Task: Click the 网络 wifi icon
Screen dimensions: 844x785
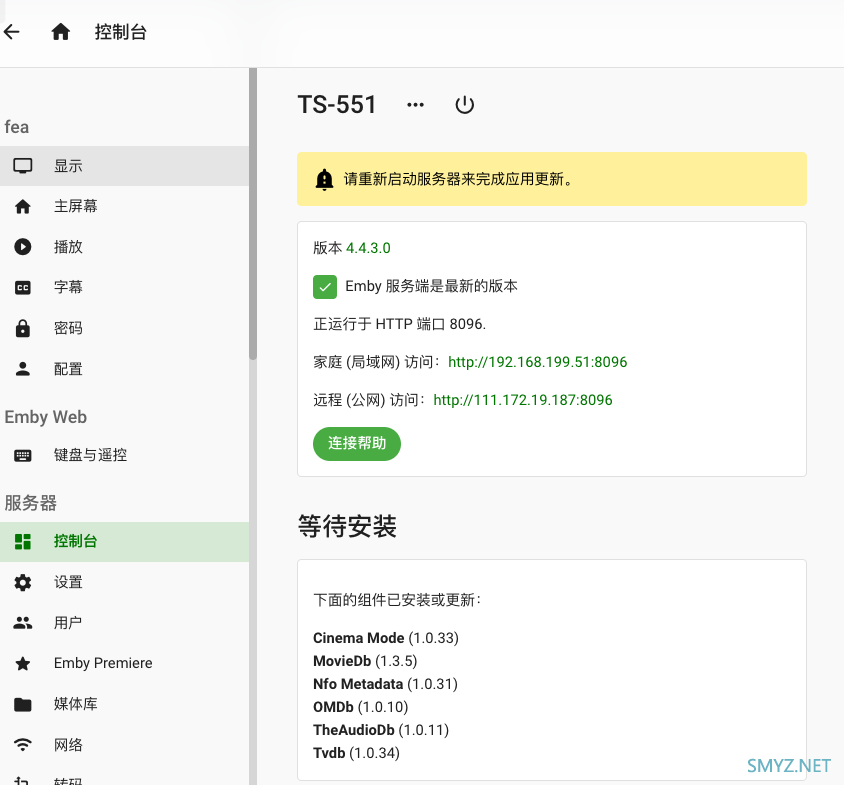Action: [23, 745]
